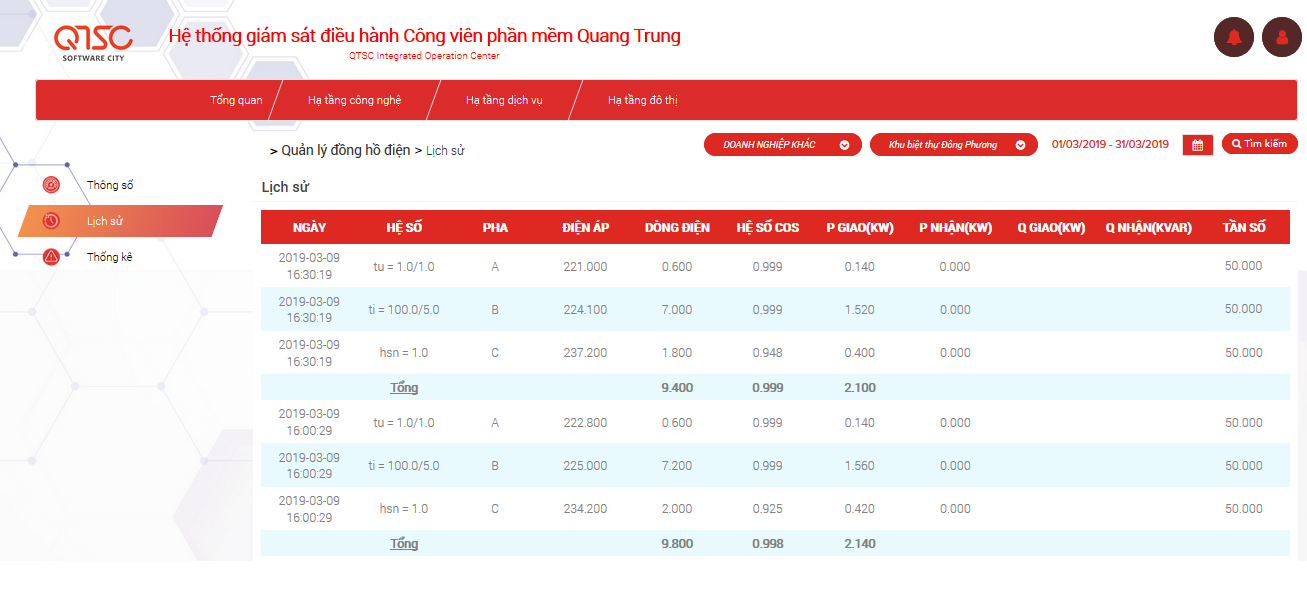Screen dimensions: 1307x593
Task: Click the TẦN SỐ column header
Action: point(1244,228)
